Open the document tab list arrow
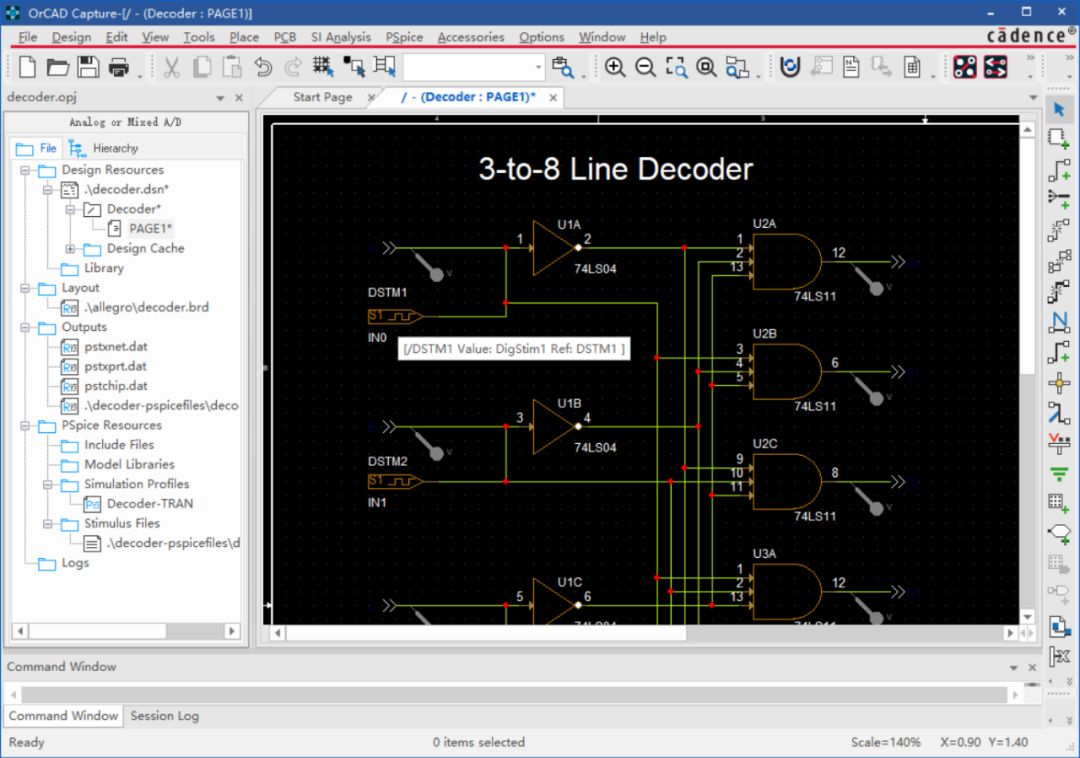 click(x=1032, y=98)
